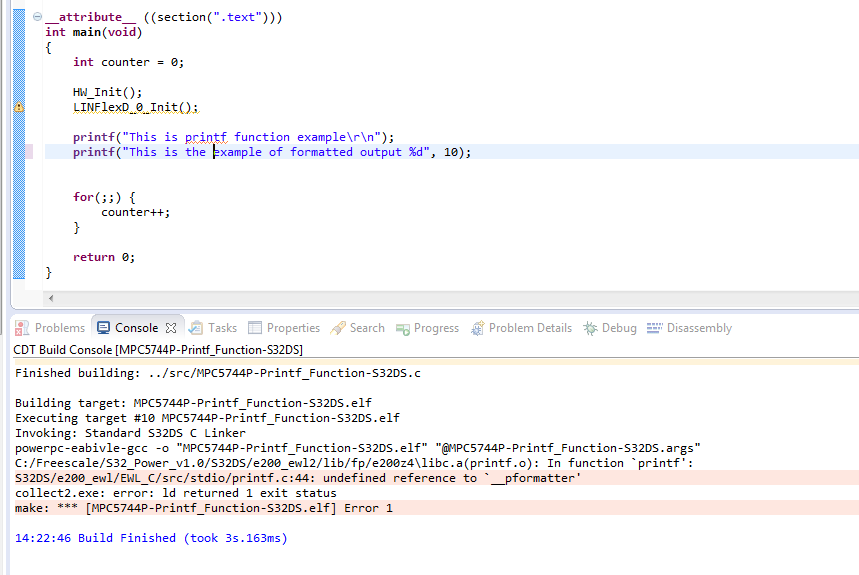The image size is (859, 575).
Task: Click the return 0; statement
Action: point(104,257)
